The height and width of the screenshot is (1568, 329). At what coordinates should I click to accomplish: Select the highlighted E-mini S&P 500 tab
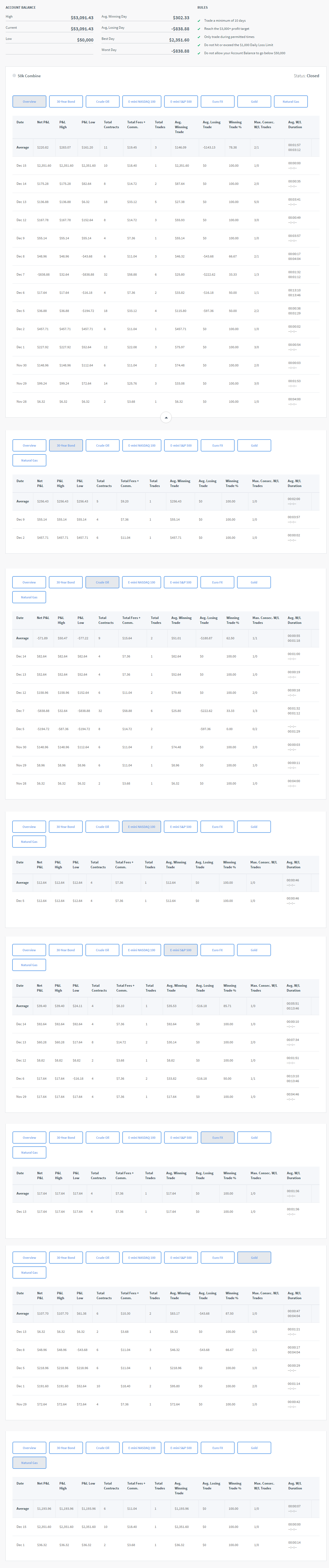point(180,950)
